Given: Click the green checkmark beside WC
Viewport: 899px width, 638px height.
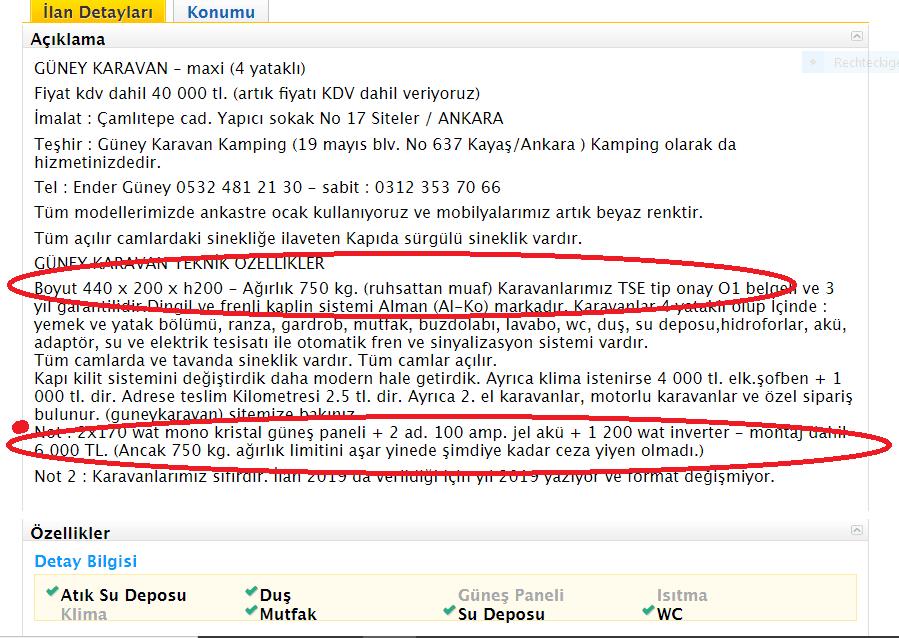Looking at the screenshot, I should coord(648,612).
